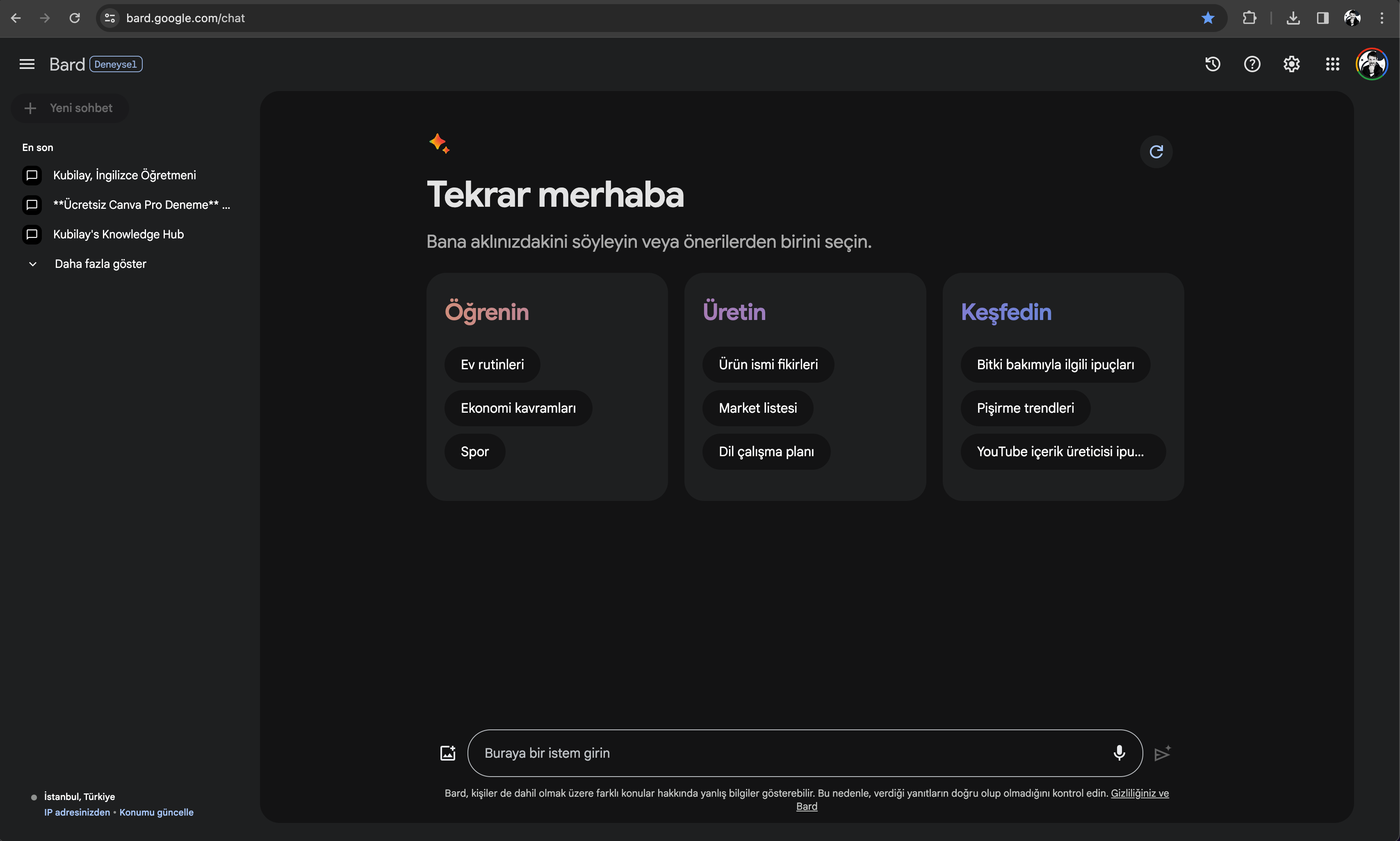
Task: Click the Öğrenin card heading
Action: tap(487, 312)
